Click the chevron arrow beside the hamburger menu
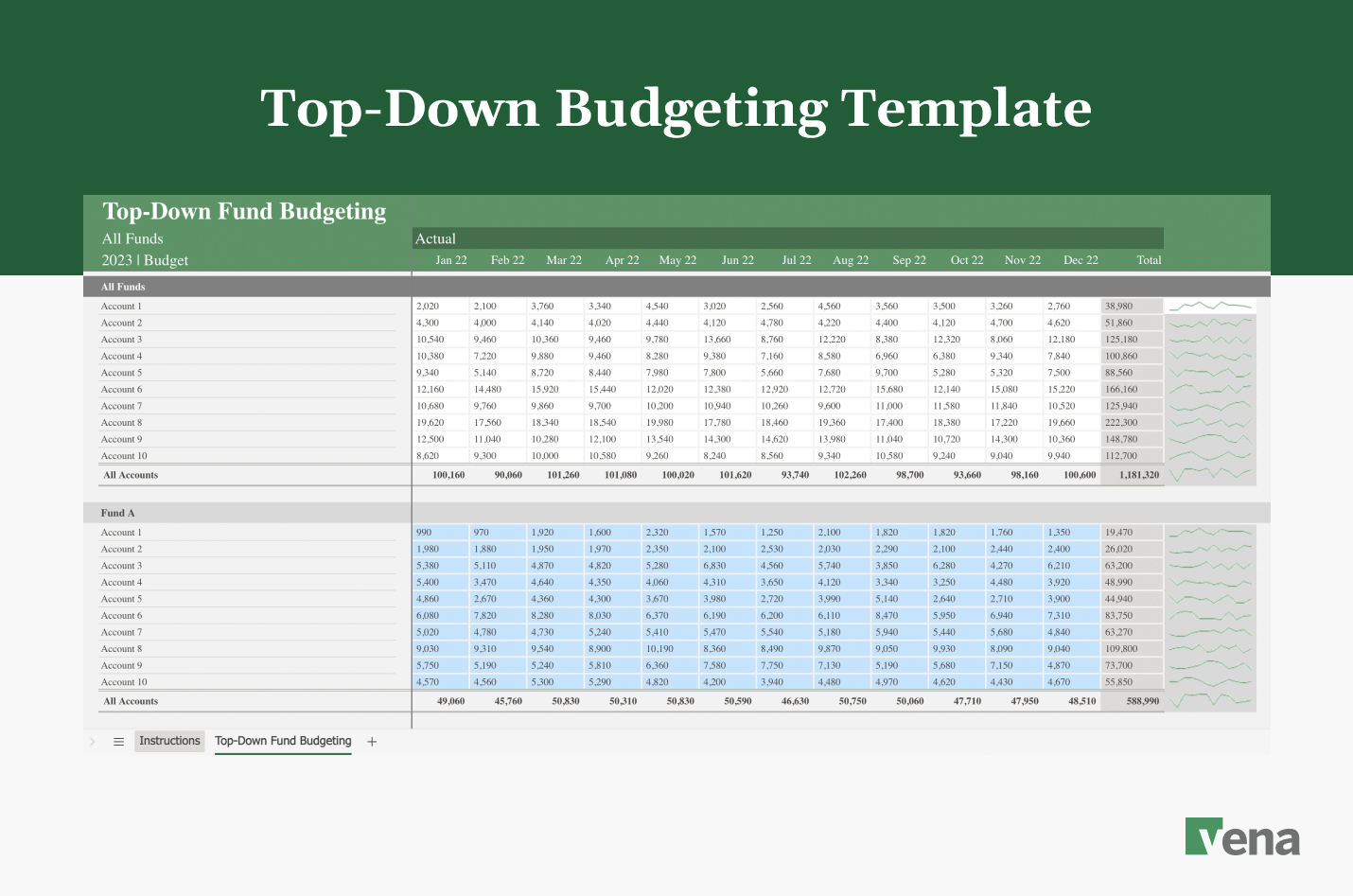Image resolution: width=1353 pixels, height=896 pixels. 92,741
